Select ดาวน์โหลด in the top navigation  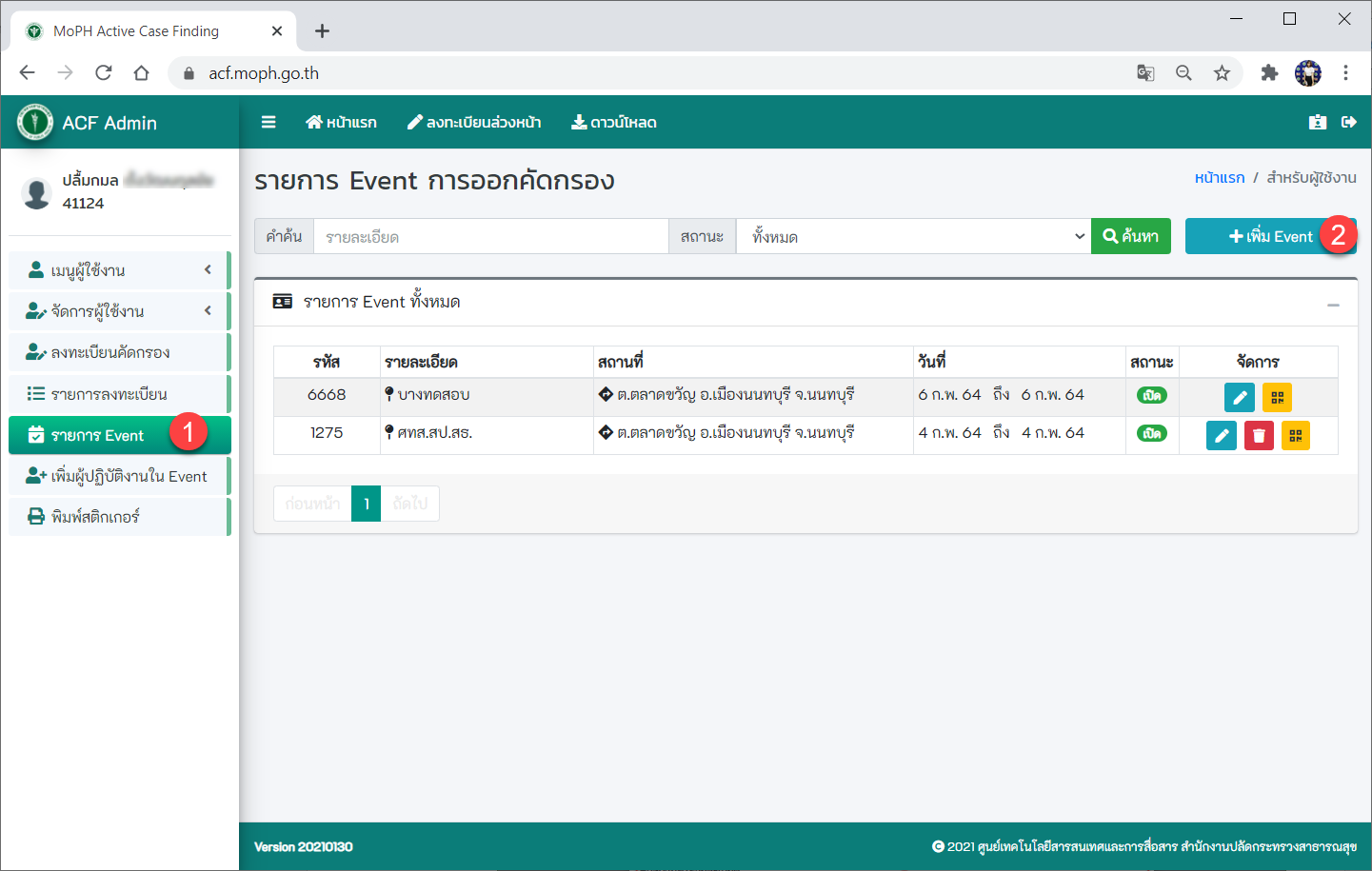[x=614, y=122]
